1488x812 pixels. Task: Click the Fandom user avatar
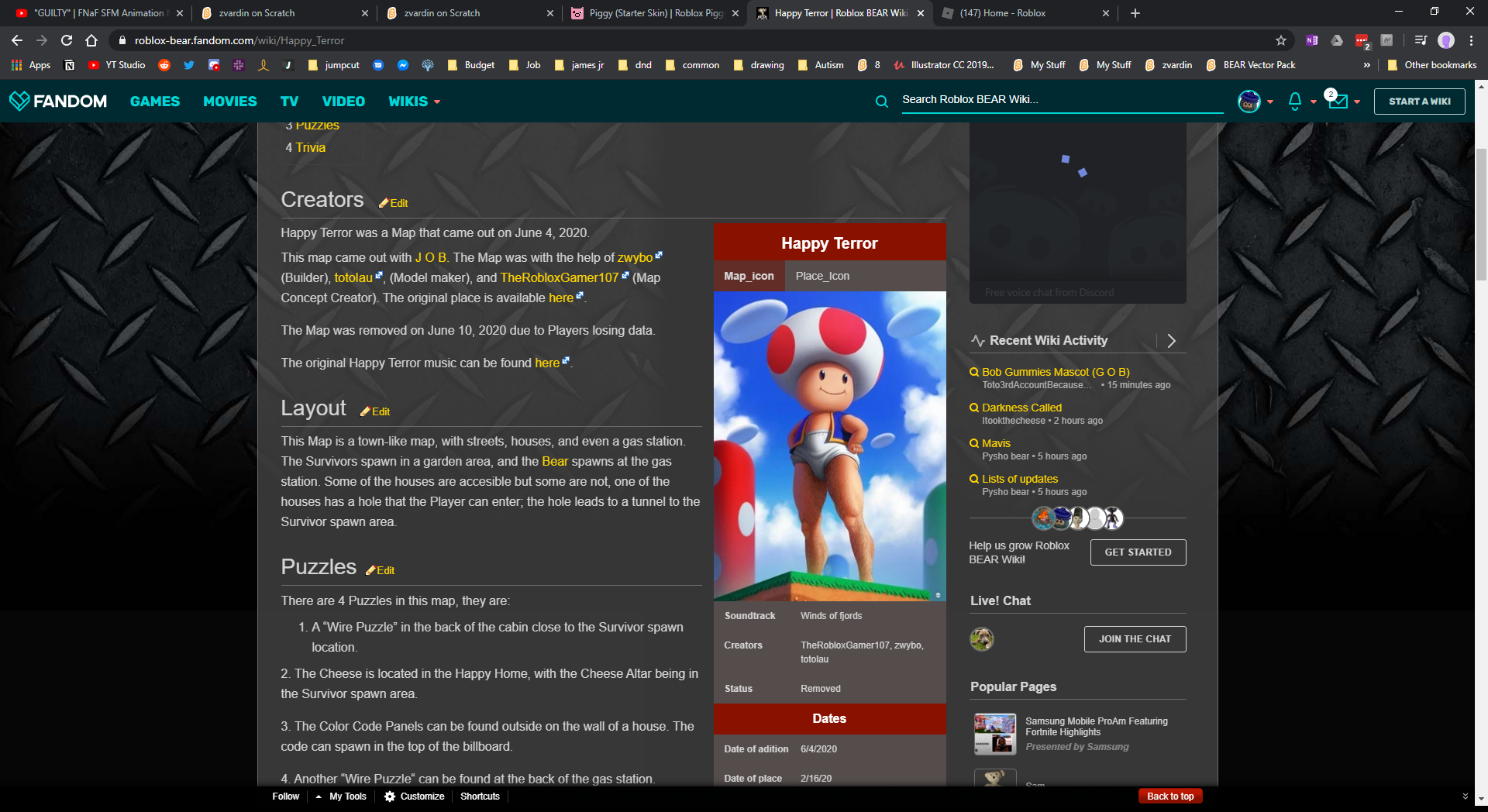tap(1249, 101)
